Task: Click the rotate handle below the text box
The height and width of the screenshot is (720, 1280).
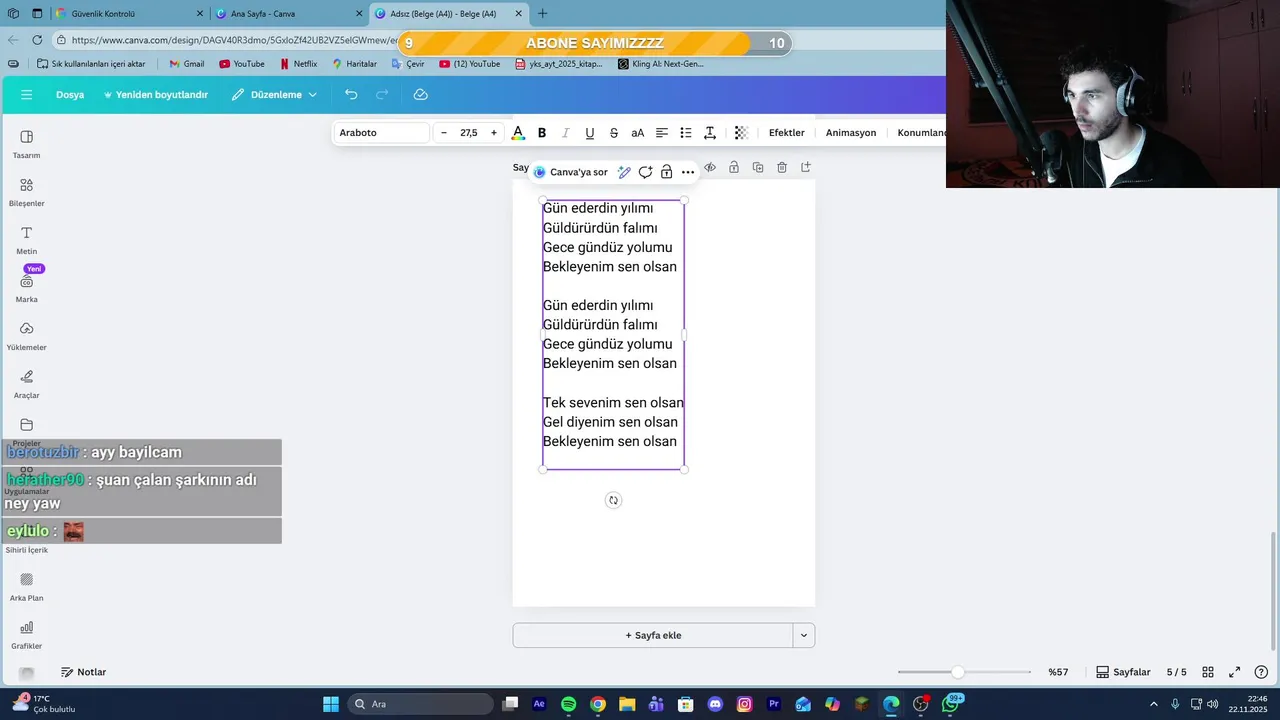Action: [614, 500]
